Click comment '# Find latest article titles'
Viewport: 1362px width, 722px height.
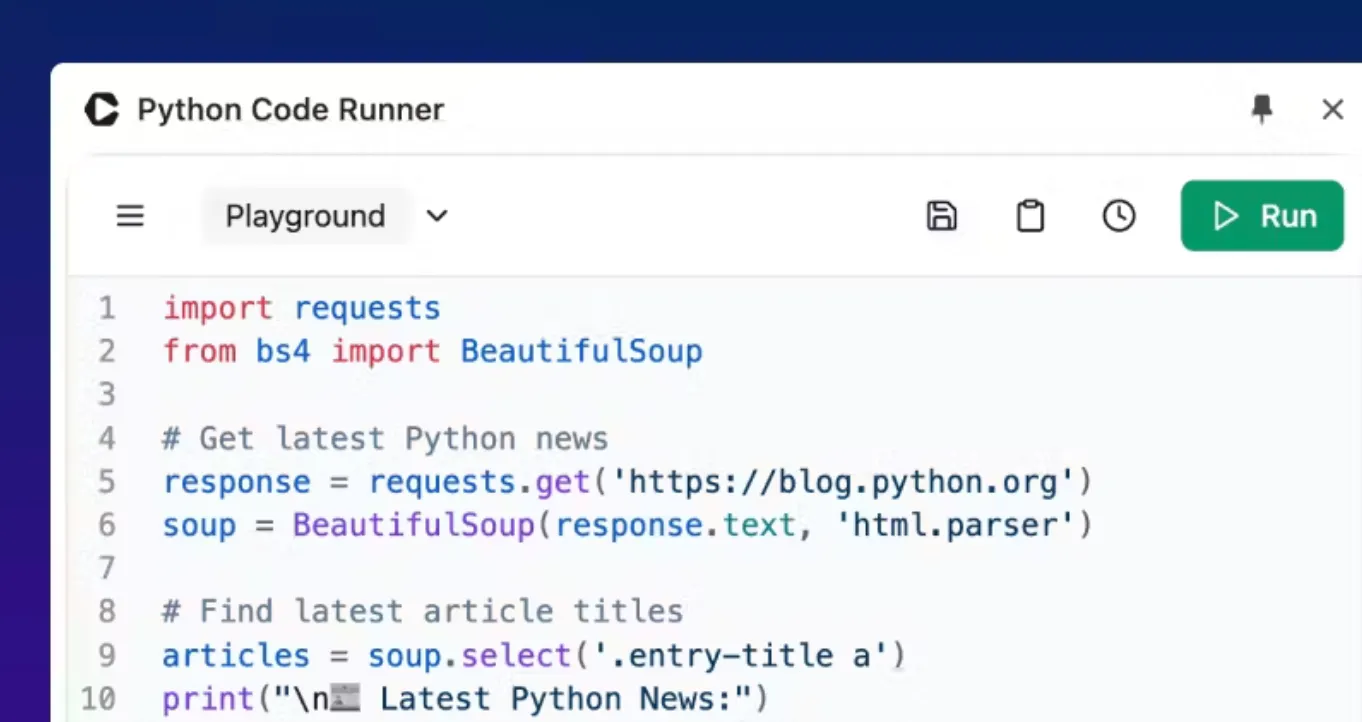[423, 611]
